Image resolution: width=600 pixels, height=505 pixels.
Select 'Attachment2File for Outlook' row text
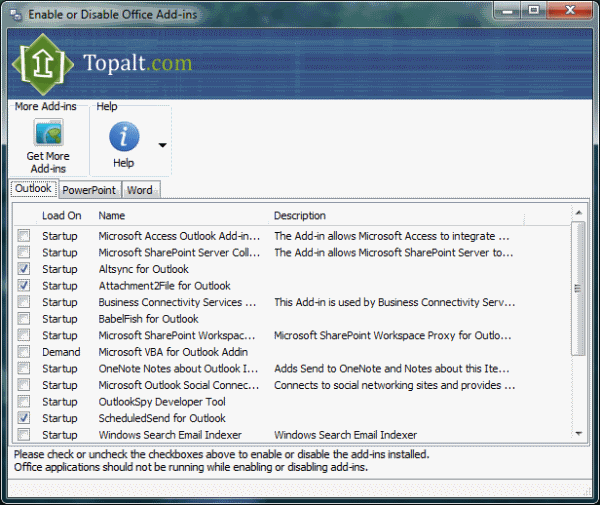[165, 286]
